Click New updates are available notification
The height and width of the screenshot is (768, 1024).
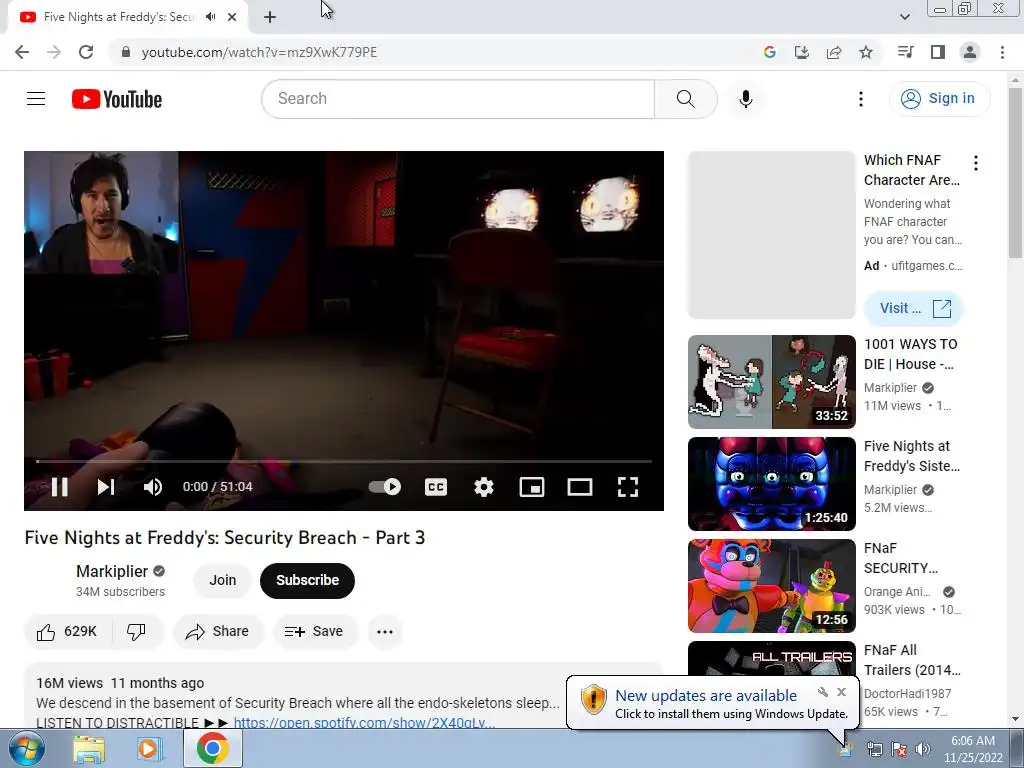tap(706, 696)
